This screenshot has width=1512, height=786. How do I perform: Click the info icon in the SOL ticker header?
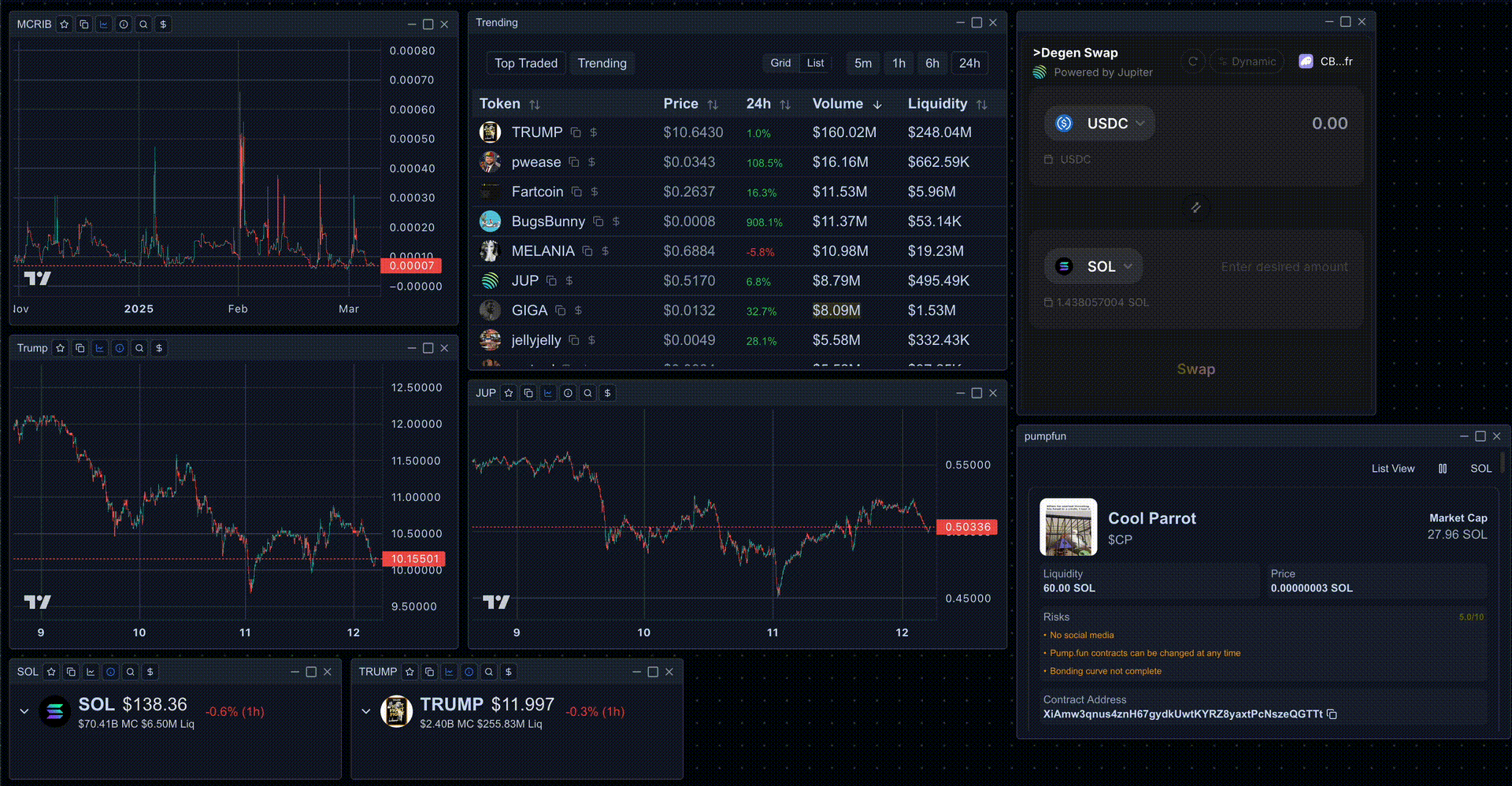(110, 672)
